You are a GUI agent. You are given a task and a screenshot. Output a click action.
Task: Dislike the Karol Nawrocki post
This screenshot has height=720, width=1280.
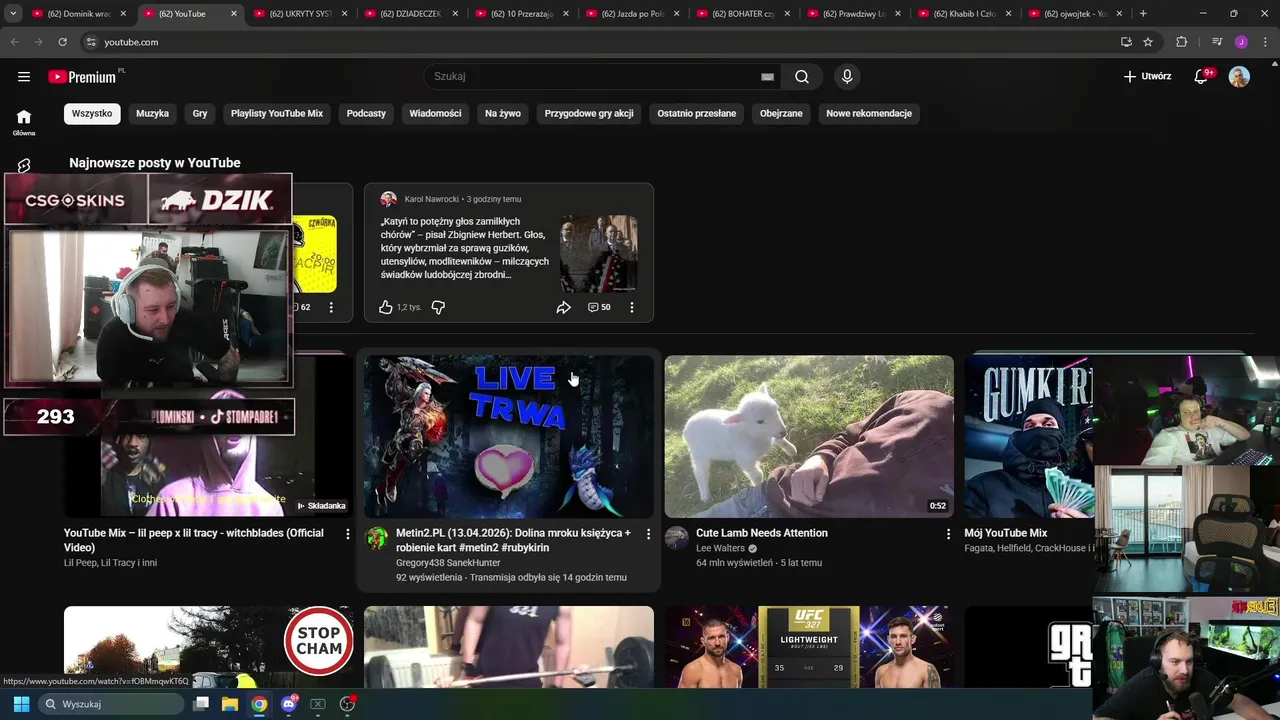pos(438,307)
